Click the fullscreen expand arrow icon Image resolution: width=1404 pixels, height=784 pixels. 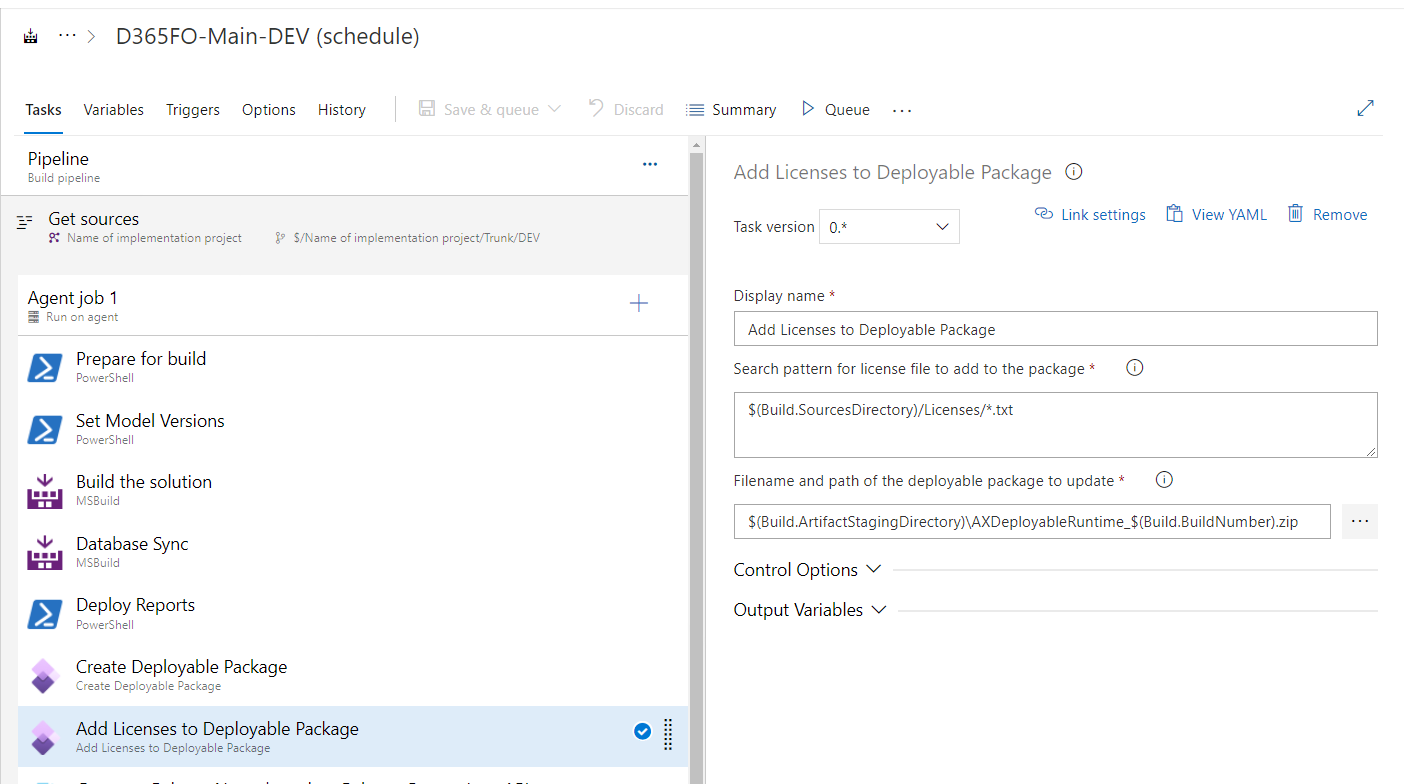(x=1366, y=107)
